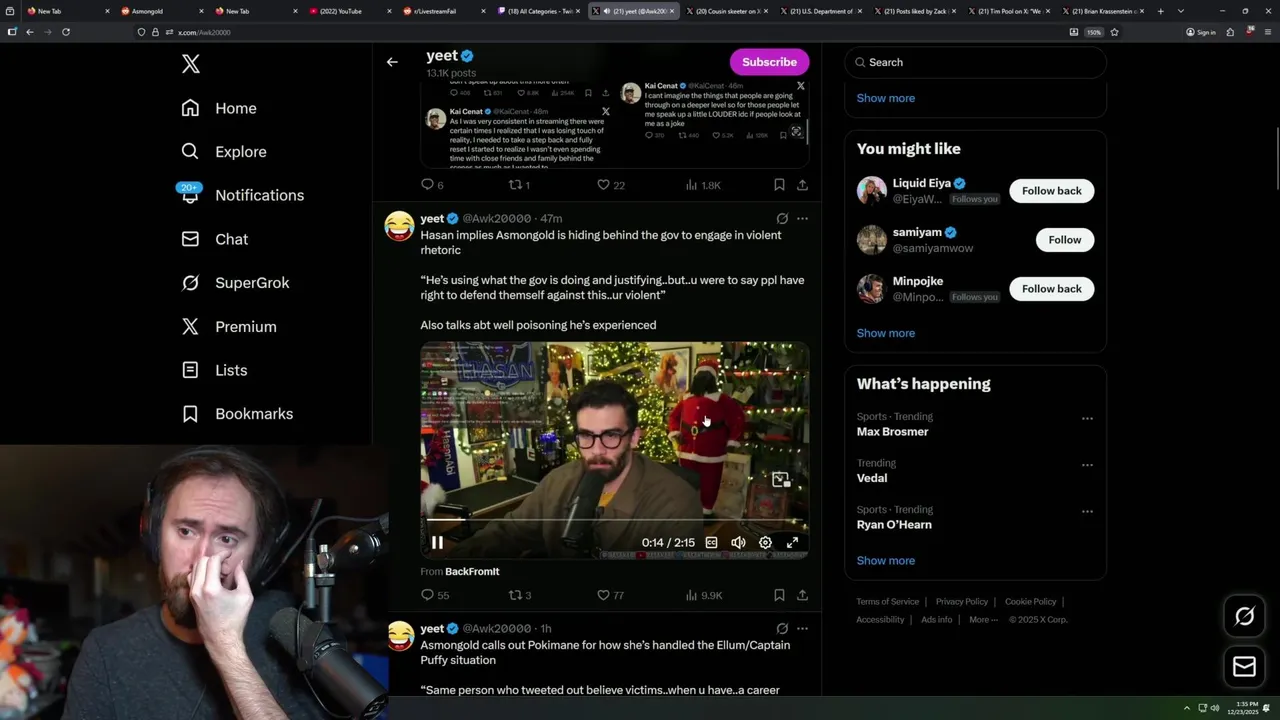Screen dimensions: 1280x720
Task: Toggle picture-in-picture on the video
Action: 781,479
